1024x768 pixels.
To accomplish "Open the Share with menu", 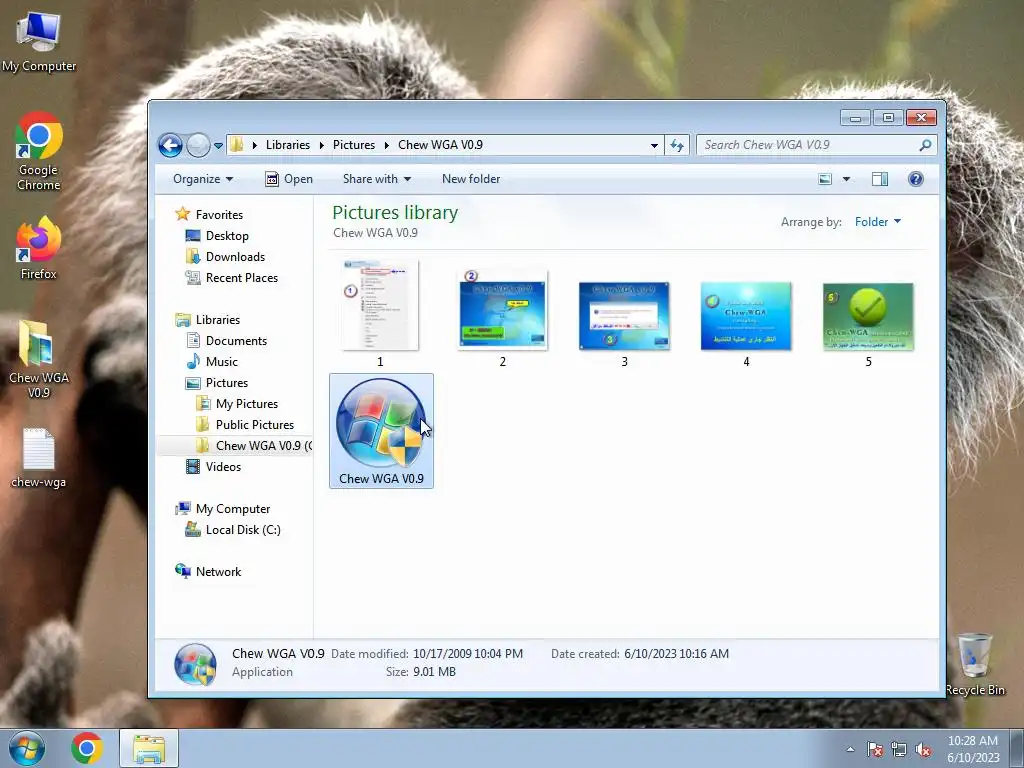I will [x=377, y=179].
